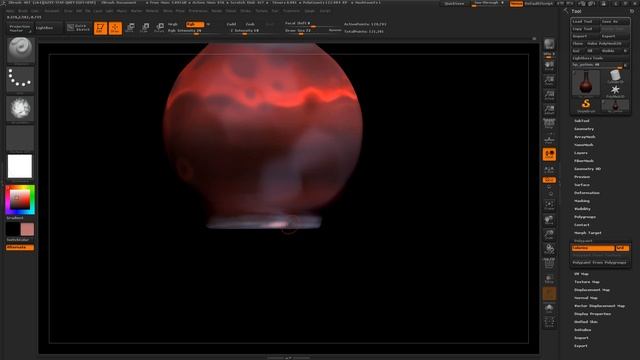Image resolution: width=640 pixels, height=360 pixels.
Task: Click the Copy Tool button
Action: pos(585,29)
